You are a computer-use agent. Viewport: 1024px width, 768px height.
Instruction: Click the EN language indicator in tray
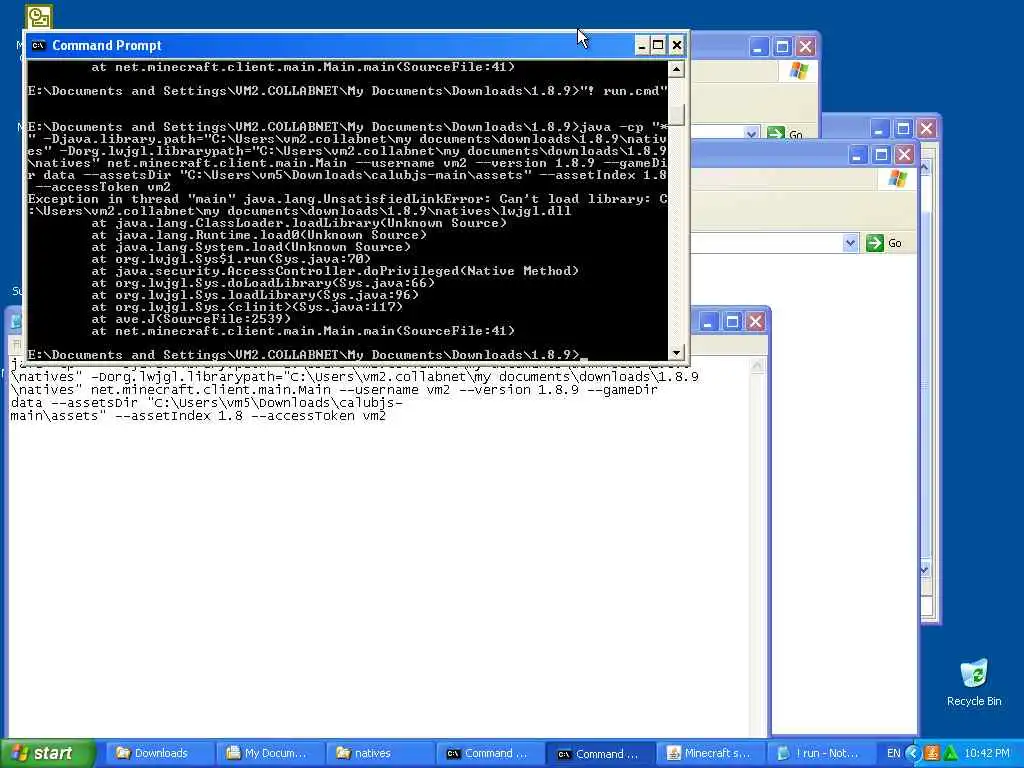point(893,753)
